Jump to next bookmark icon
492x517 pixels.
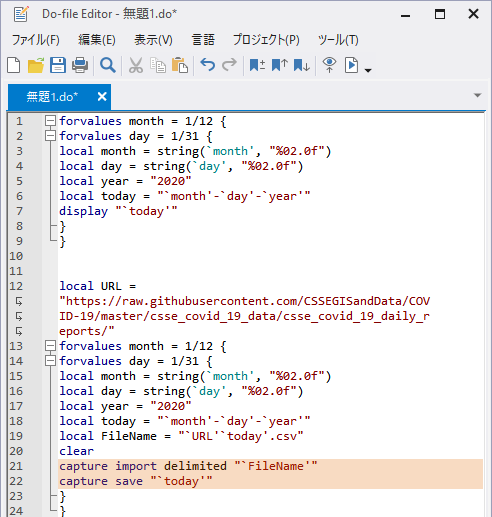pyautogui.click(x=302, y=65)
